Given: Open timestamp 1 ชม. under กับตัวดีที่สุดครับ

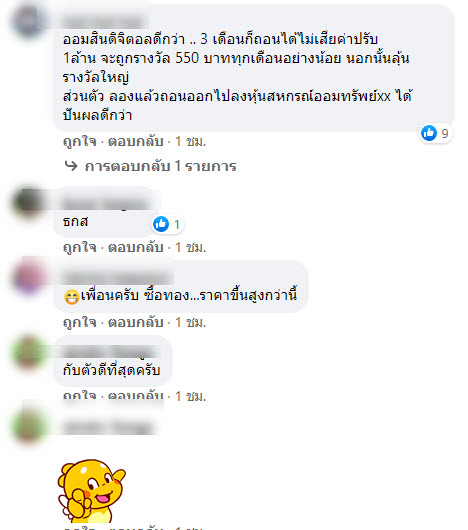Looking at the screenshot, I should (190, 396).
